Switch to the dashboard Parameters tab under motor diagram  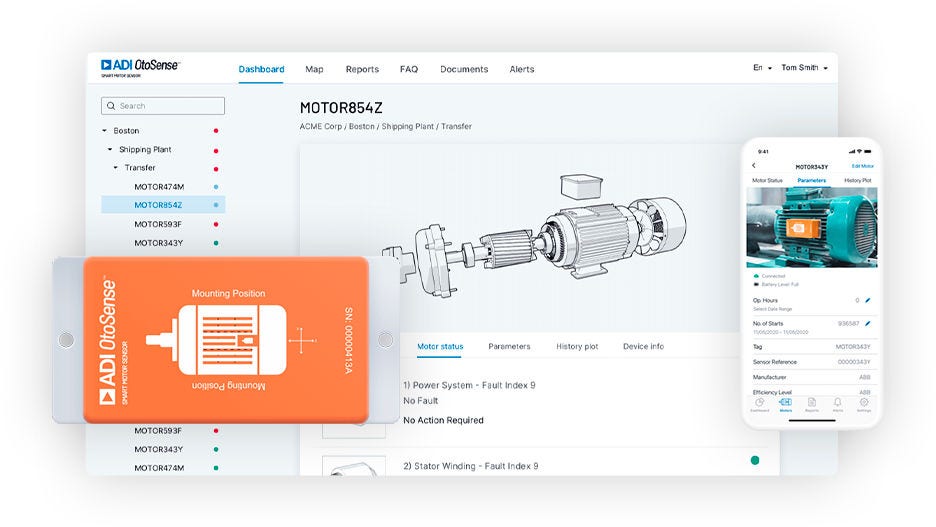point(509,346)
